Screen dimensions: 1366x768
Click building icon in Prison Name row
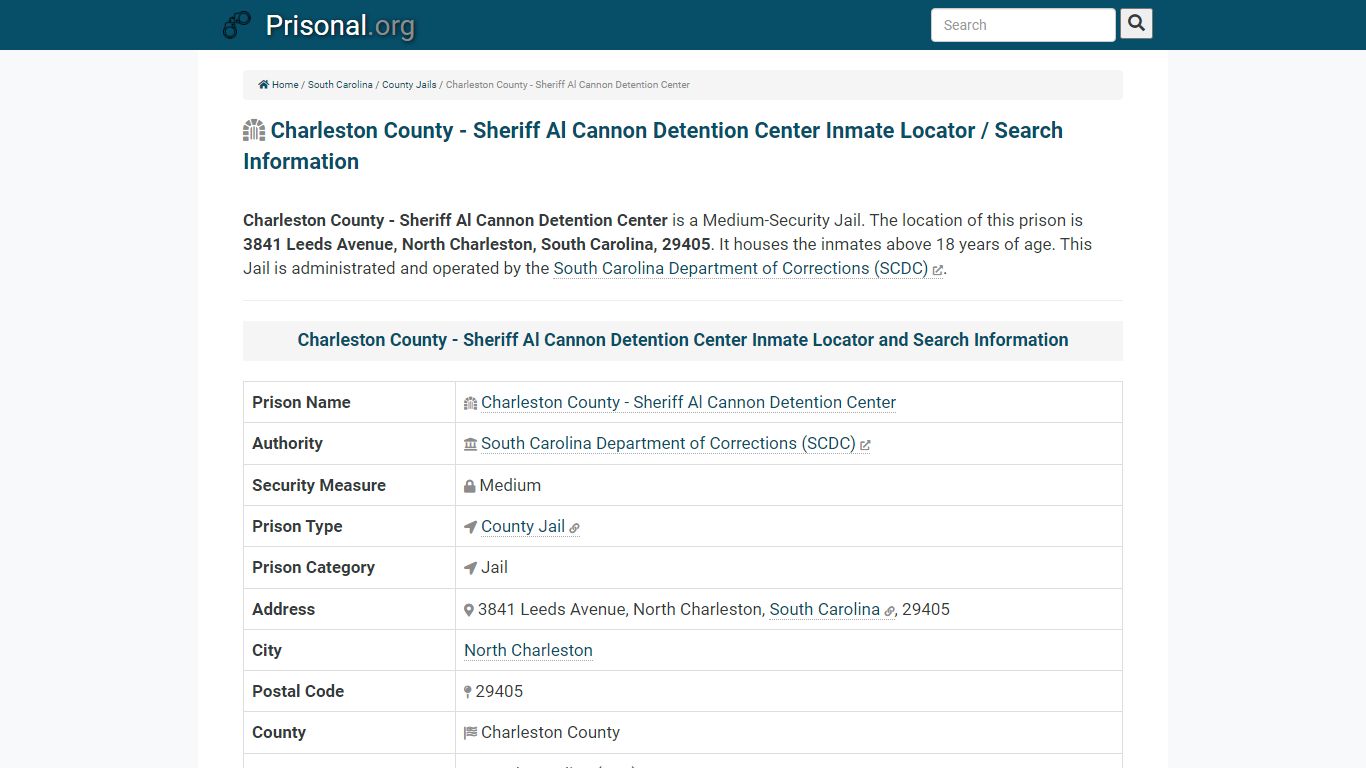[x=470, y=403]
